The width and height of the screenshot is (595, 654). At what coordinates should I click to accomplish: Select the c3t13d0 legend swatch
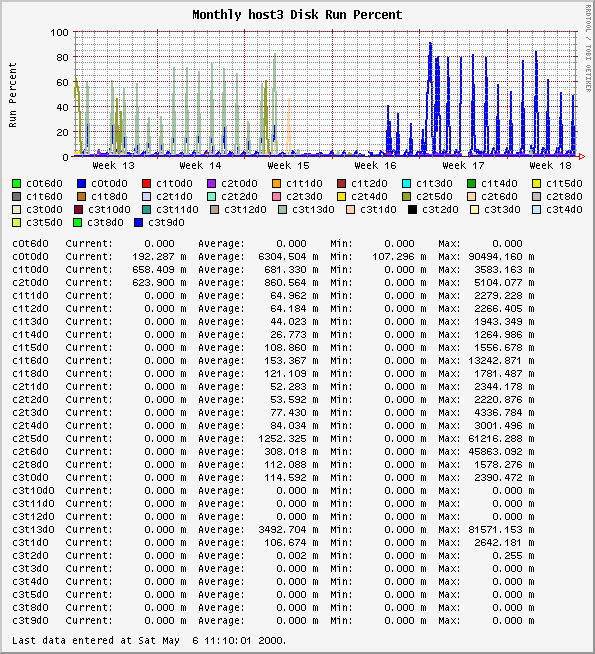283,209
